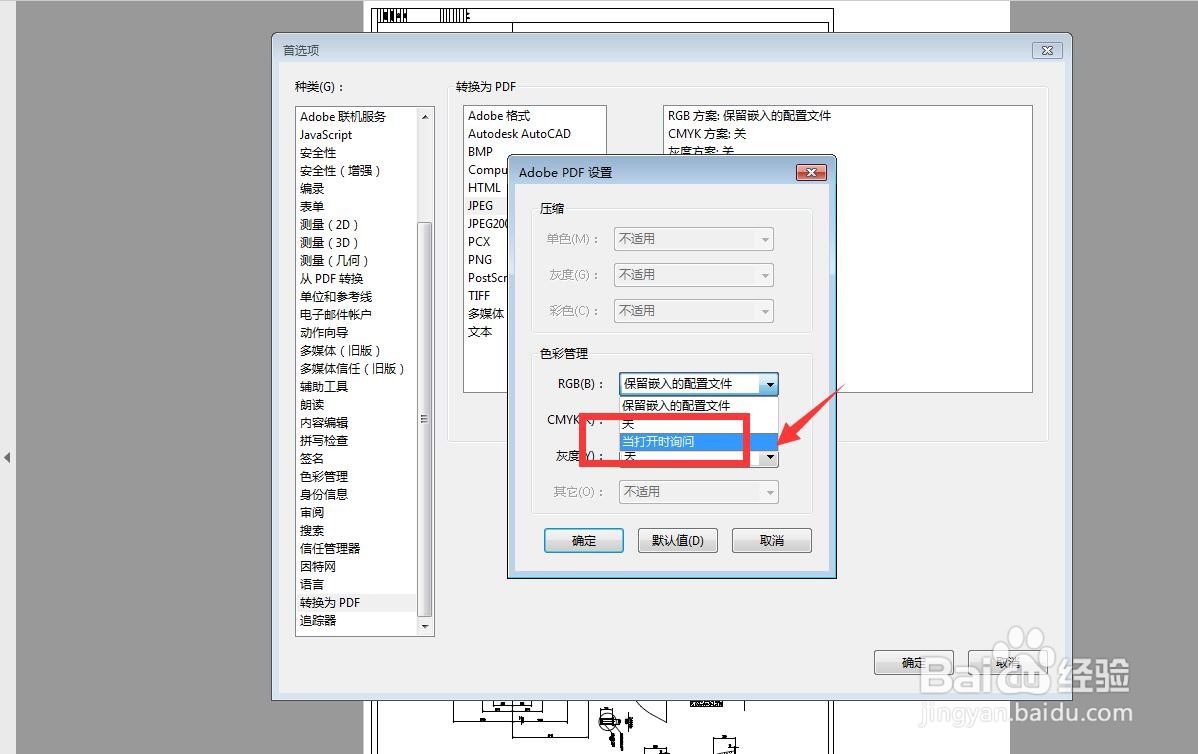1198x754 pixels.
Task: Select 'JPEG' format
Action: click(x=481, y=205)
